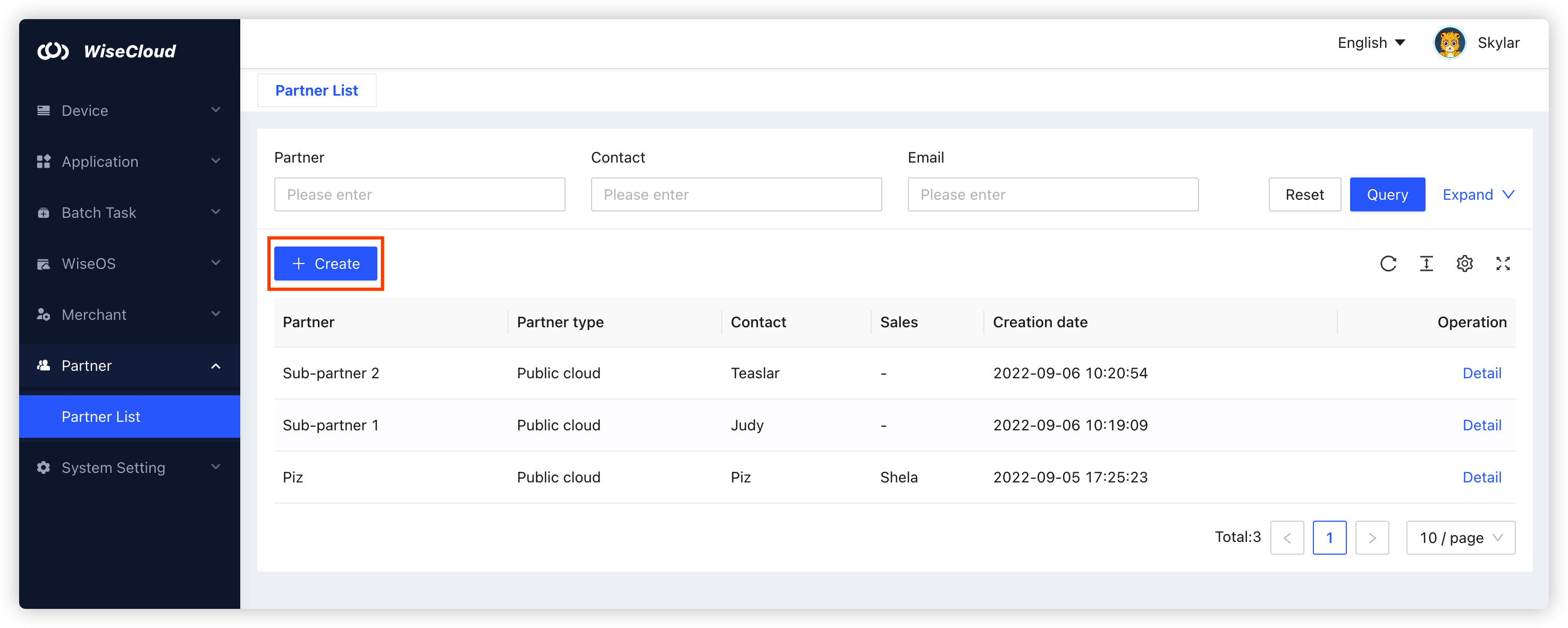Click Skylar's avatar image
This screenshot has height=628, width=1568.
[x=1449, y=43]
